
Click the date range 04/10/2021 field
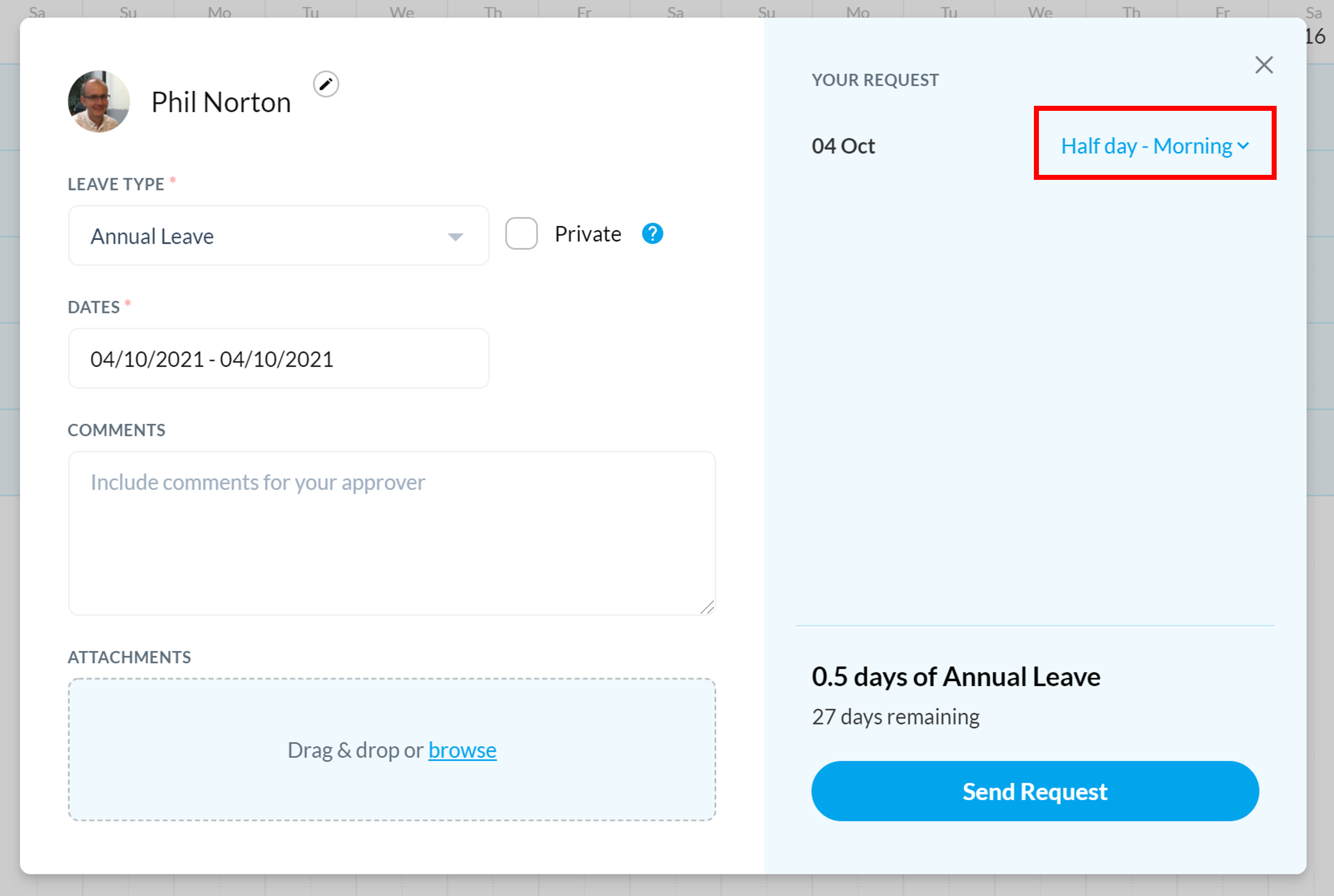point(278,358)
